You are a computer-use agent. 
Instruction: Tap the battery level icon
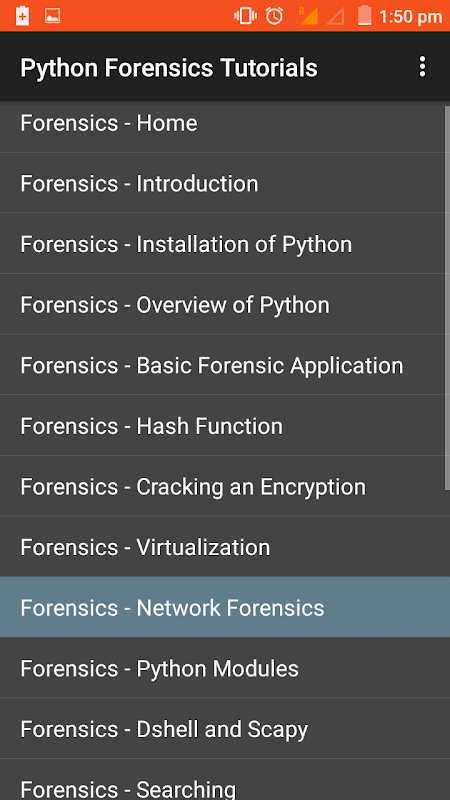(364, 15)
